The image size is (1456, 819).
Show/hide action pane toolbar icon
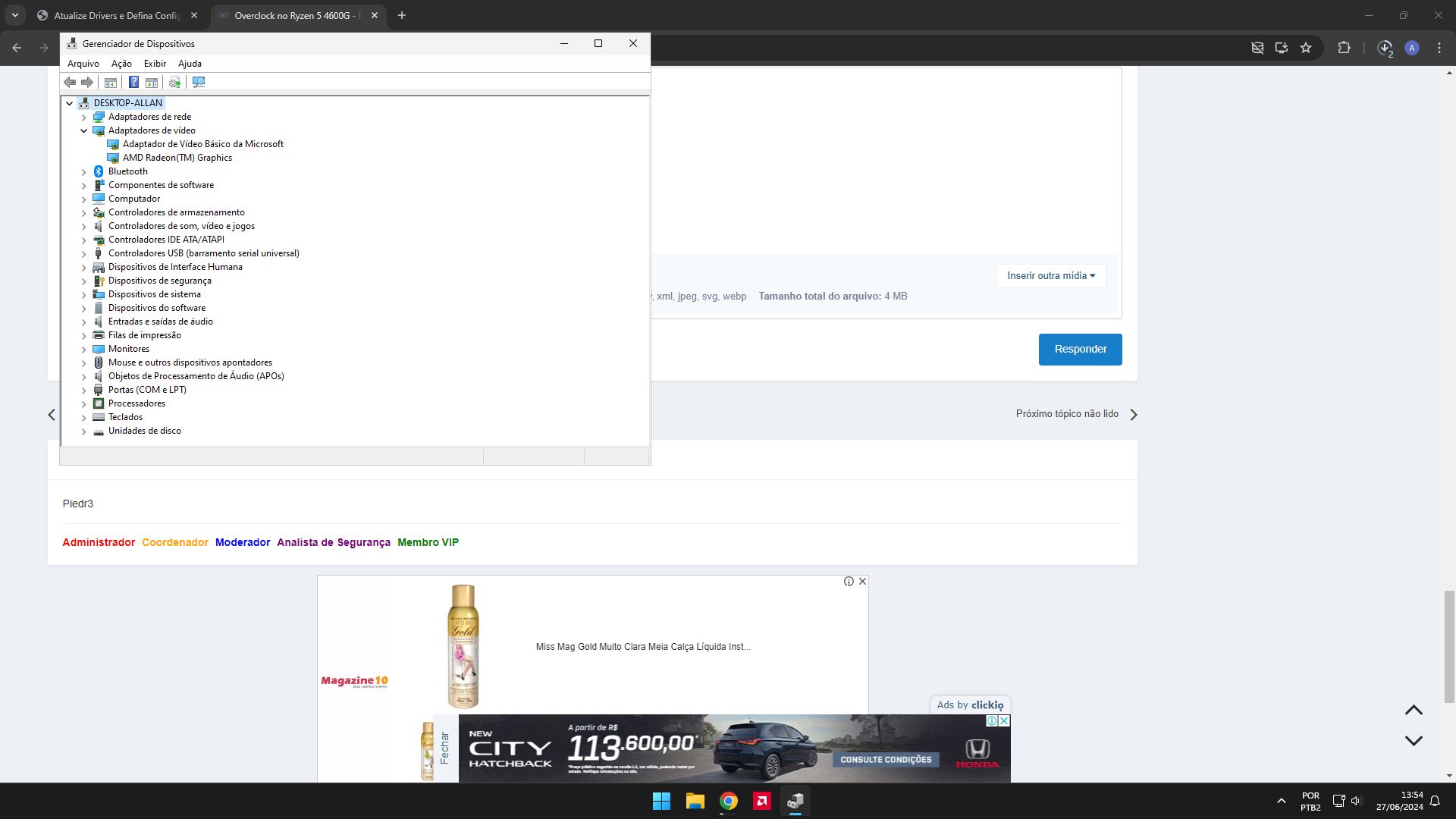(152, 82)
